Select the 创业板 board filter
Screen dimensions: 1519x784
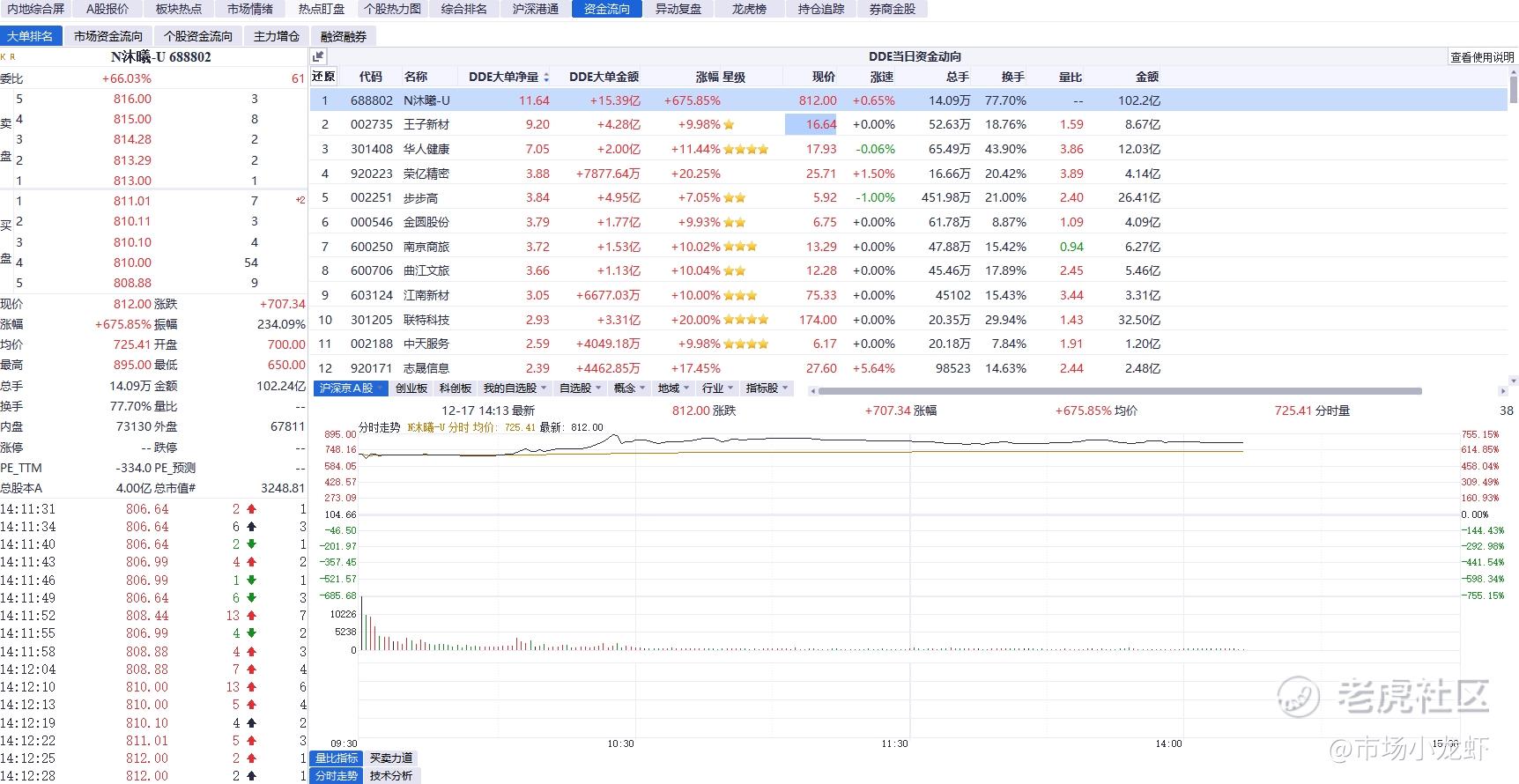pyautogui.click(x=411, y=388)
